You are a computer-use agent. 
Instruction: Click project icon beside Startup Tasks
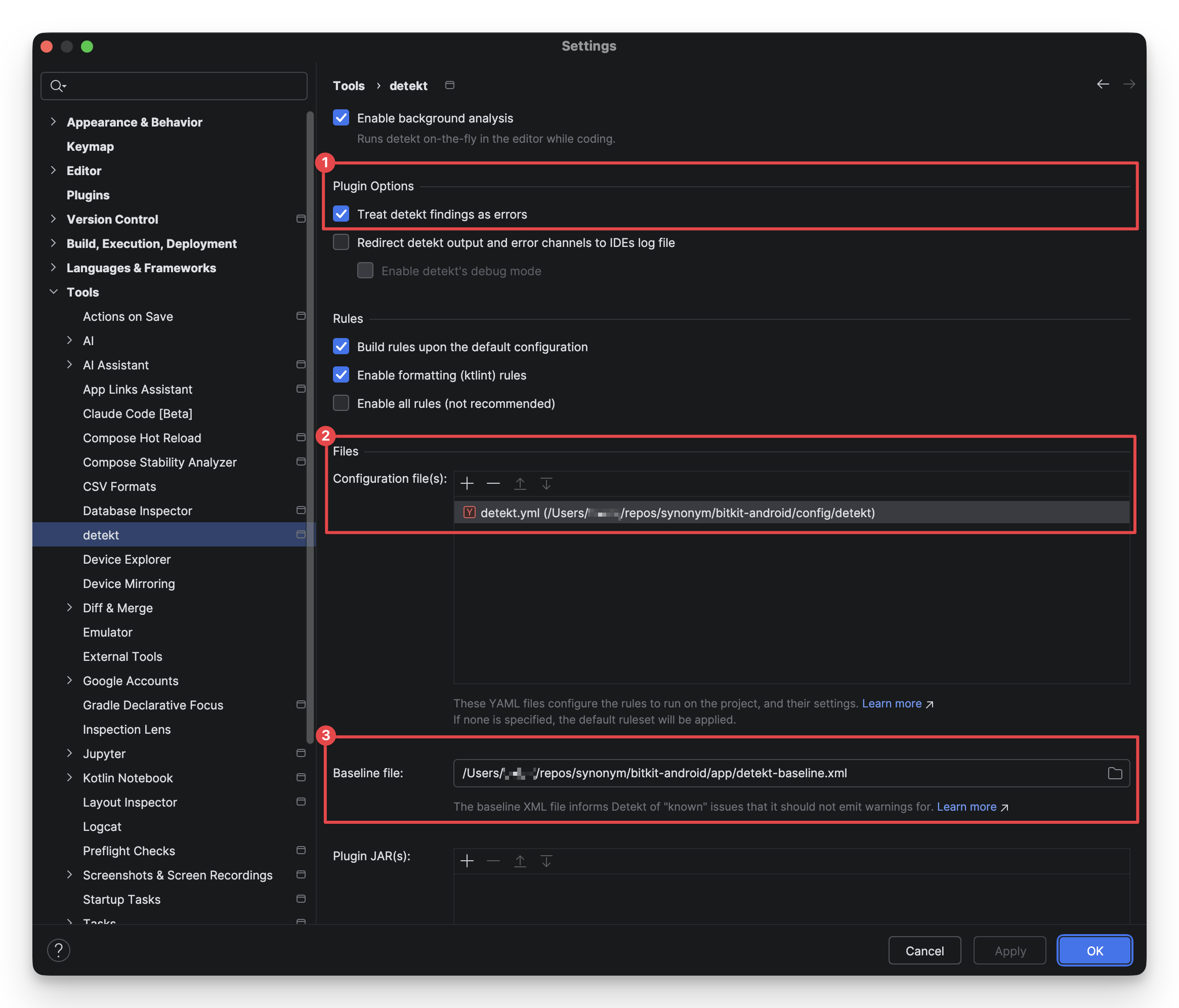pos(301,899)
